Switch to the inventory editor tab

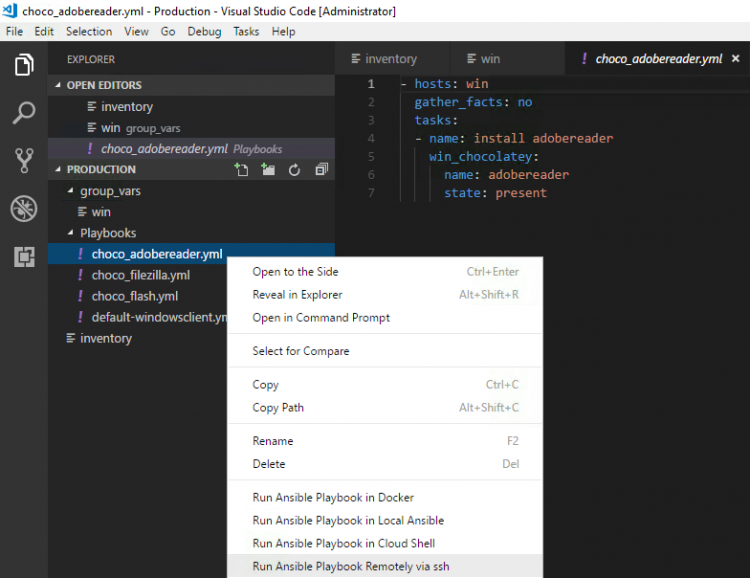point(392,58)
